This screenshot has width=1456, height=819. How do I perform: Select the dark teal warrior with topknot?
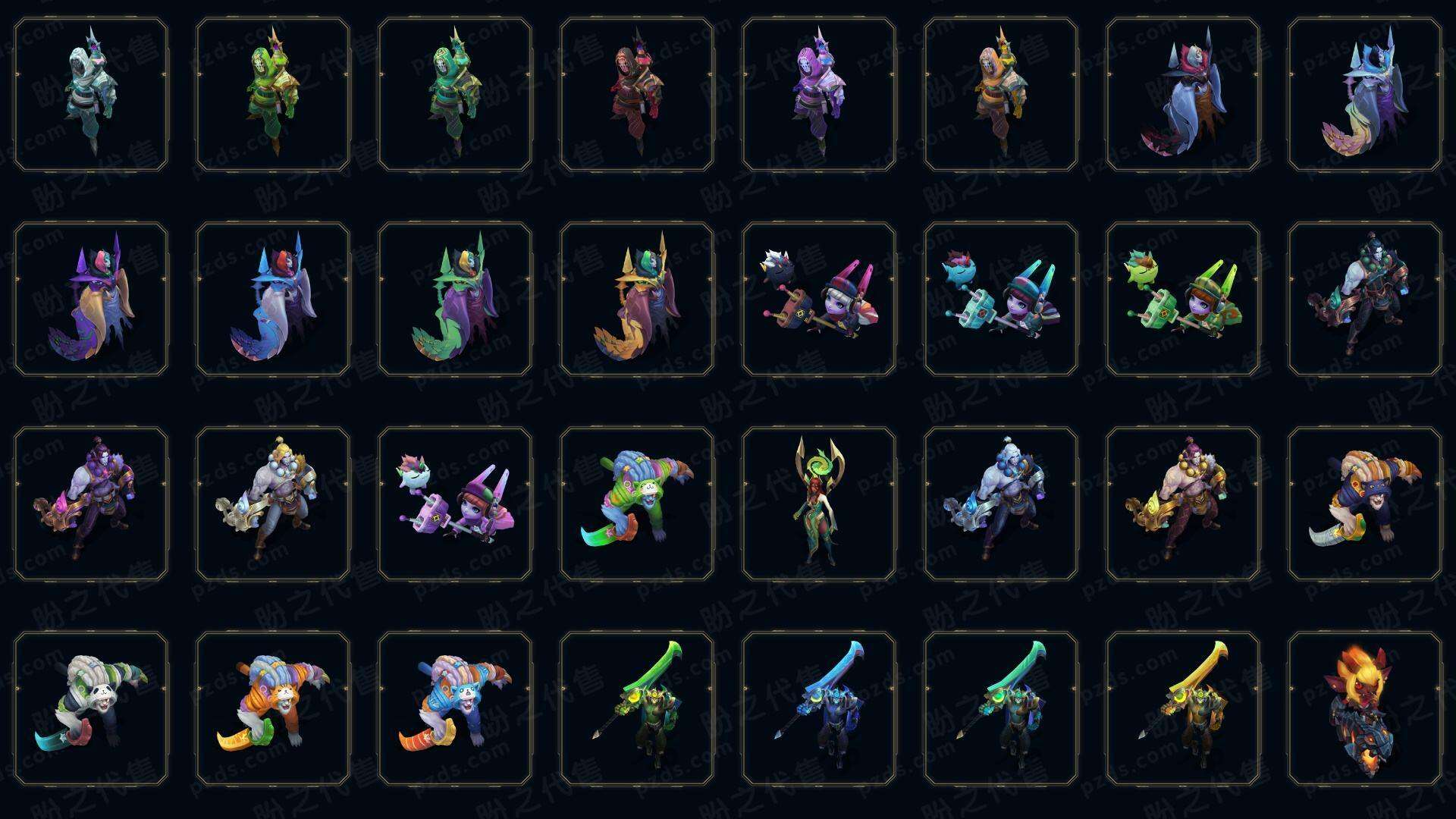point(1365,299)
